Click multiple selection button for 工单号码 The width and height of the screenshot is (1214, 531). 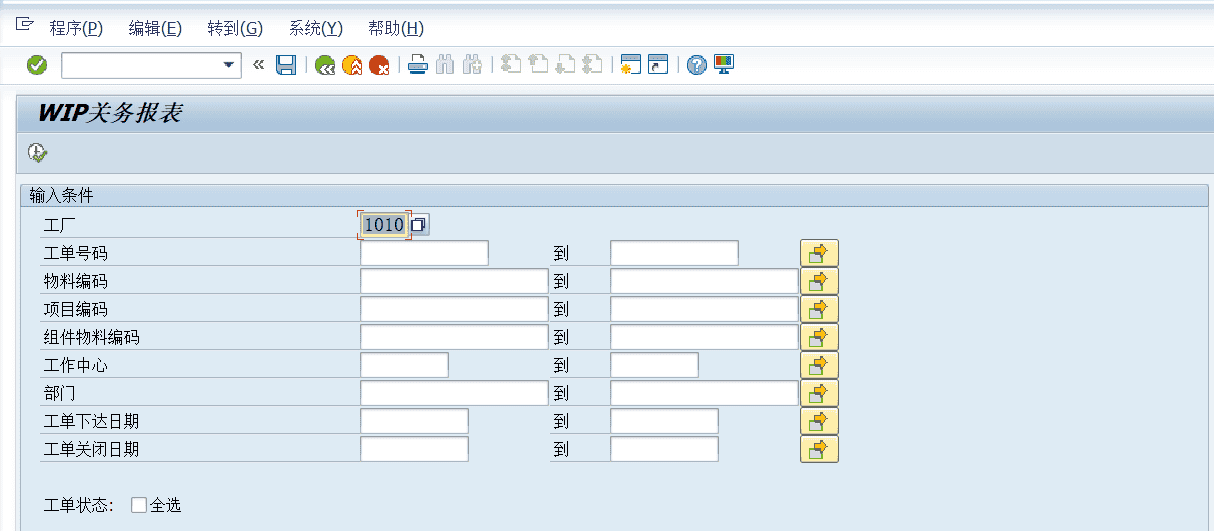[x=819, y=253]
